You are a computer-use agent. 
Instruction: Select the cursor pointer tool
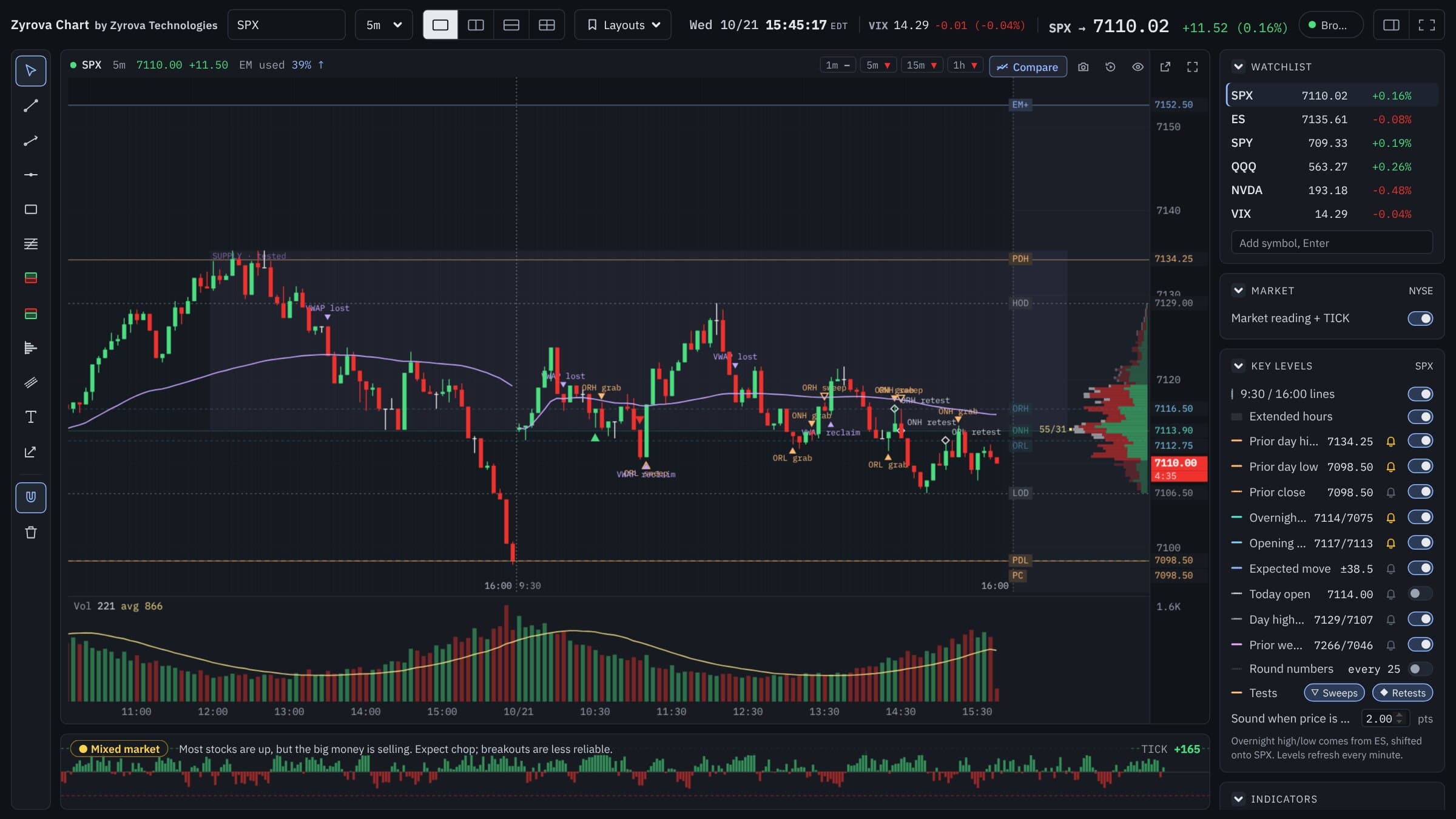(x=30, y=71)
